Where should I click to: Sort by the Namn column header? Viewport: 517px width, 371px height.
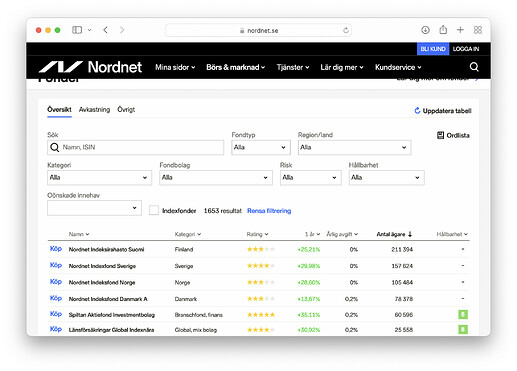(x=79, y=234)
